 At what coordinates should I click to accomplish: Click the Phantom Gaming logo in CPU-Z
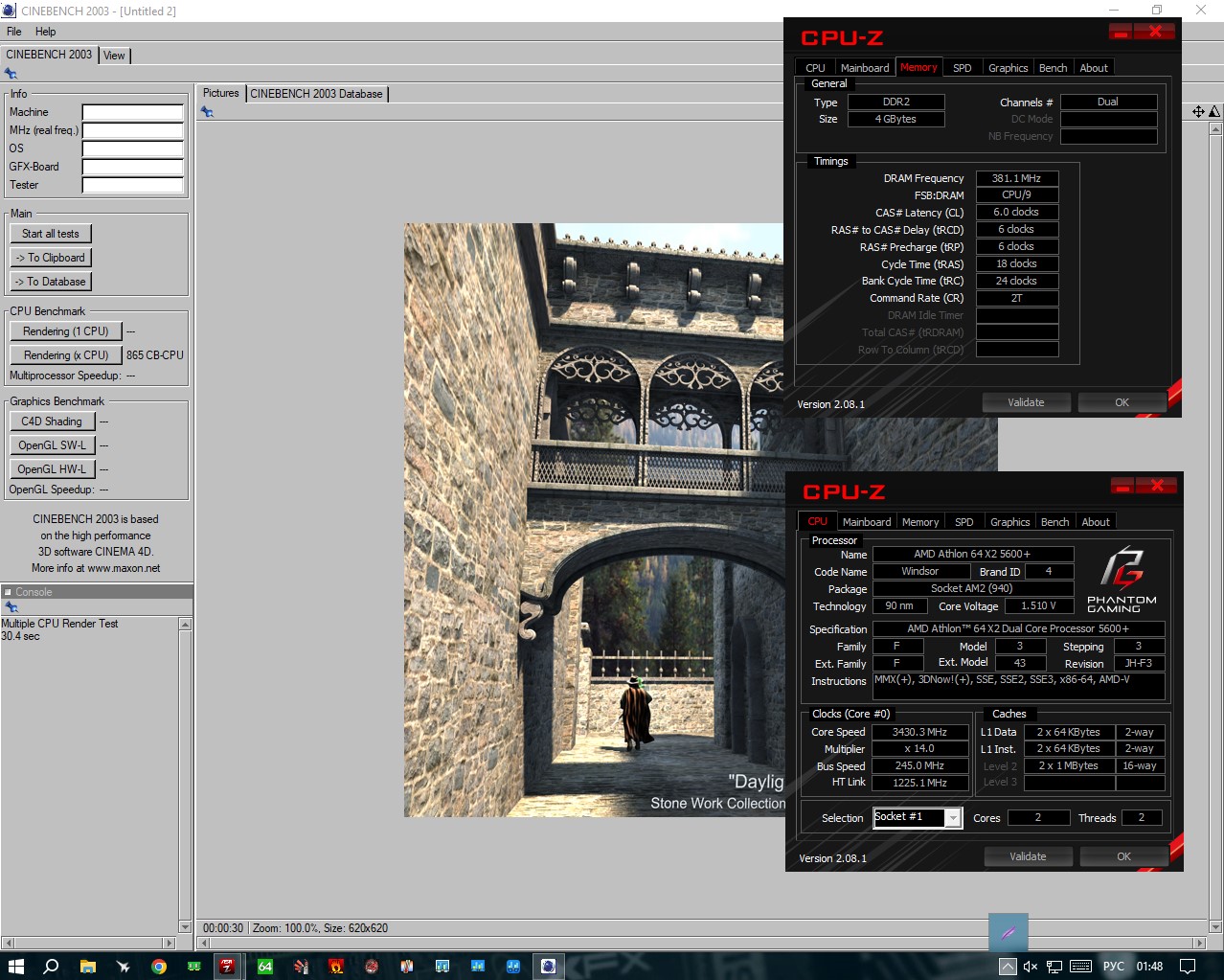tap(1122, 578)
